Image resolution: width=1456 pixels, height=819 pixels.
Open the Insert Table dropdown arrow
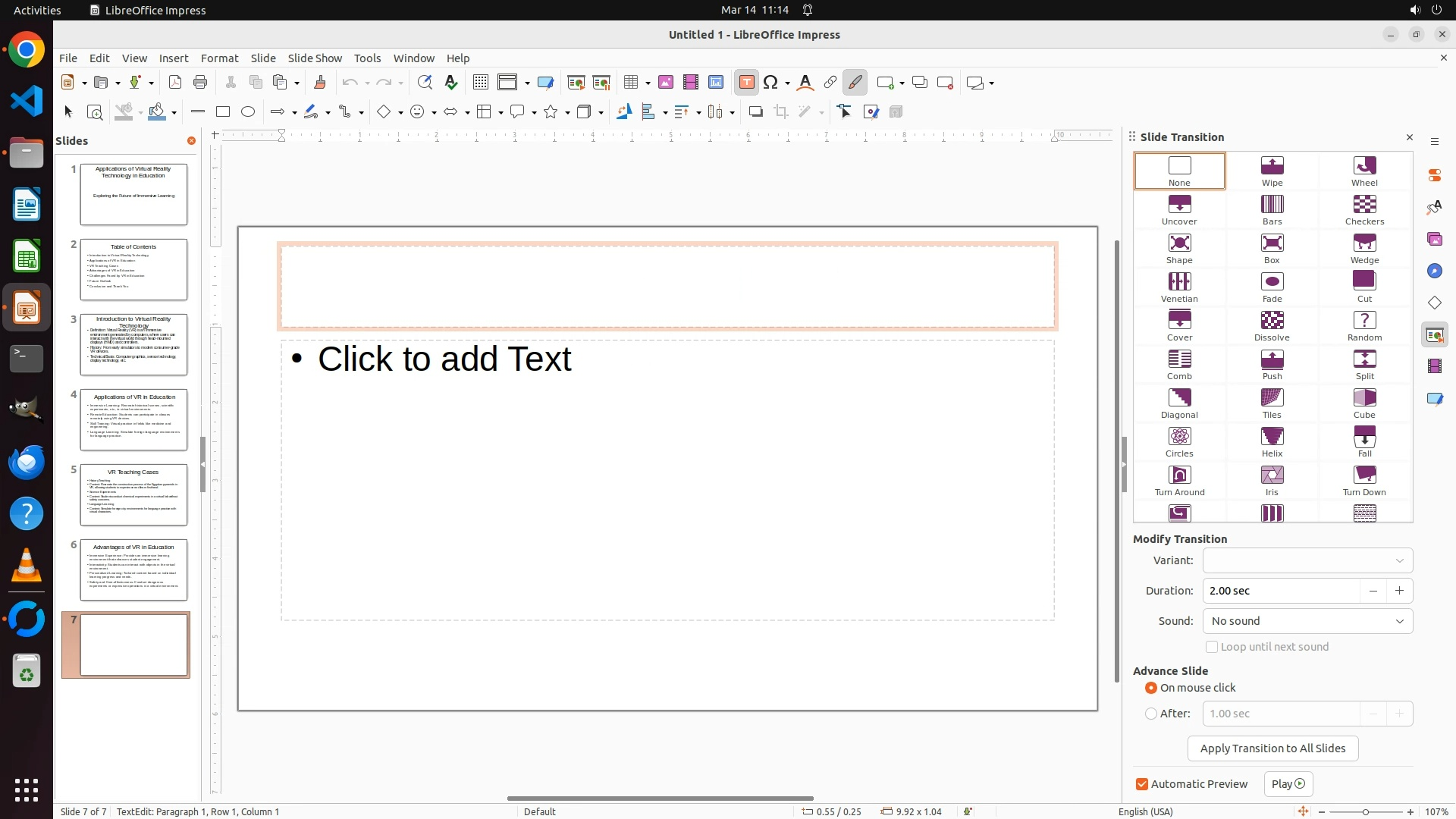(648, 83)
